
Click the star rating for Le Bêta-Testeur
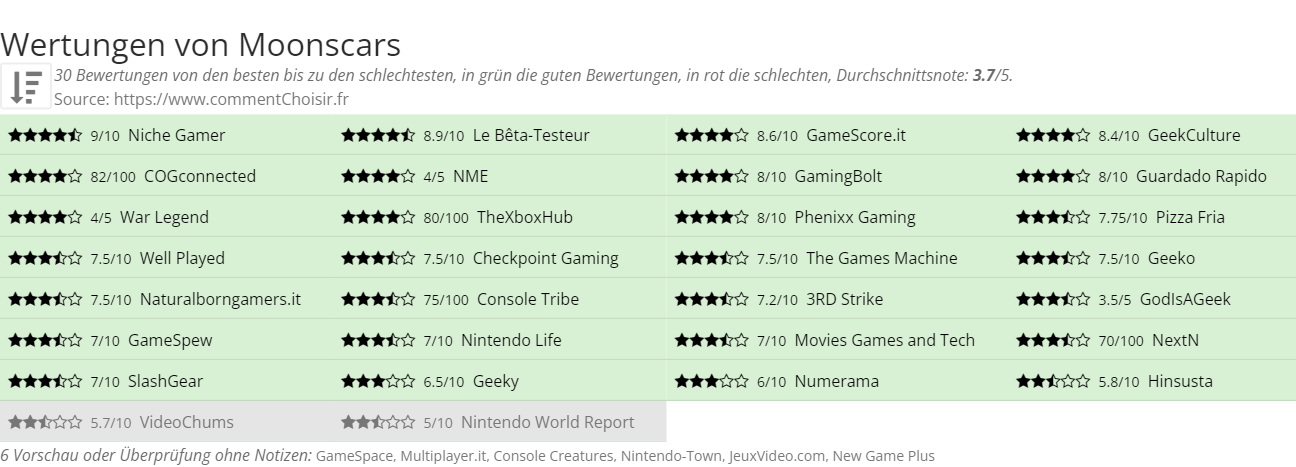[x=378, y=135]
